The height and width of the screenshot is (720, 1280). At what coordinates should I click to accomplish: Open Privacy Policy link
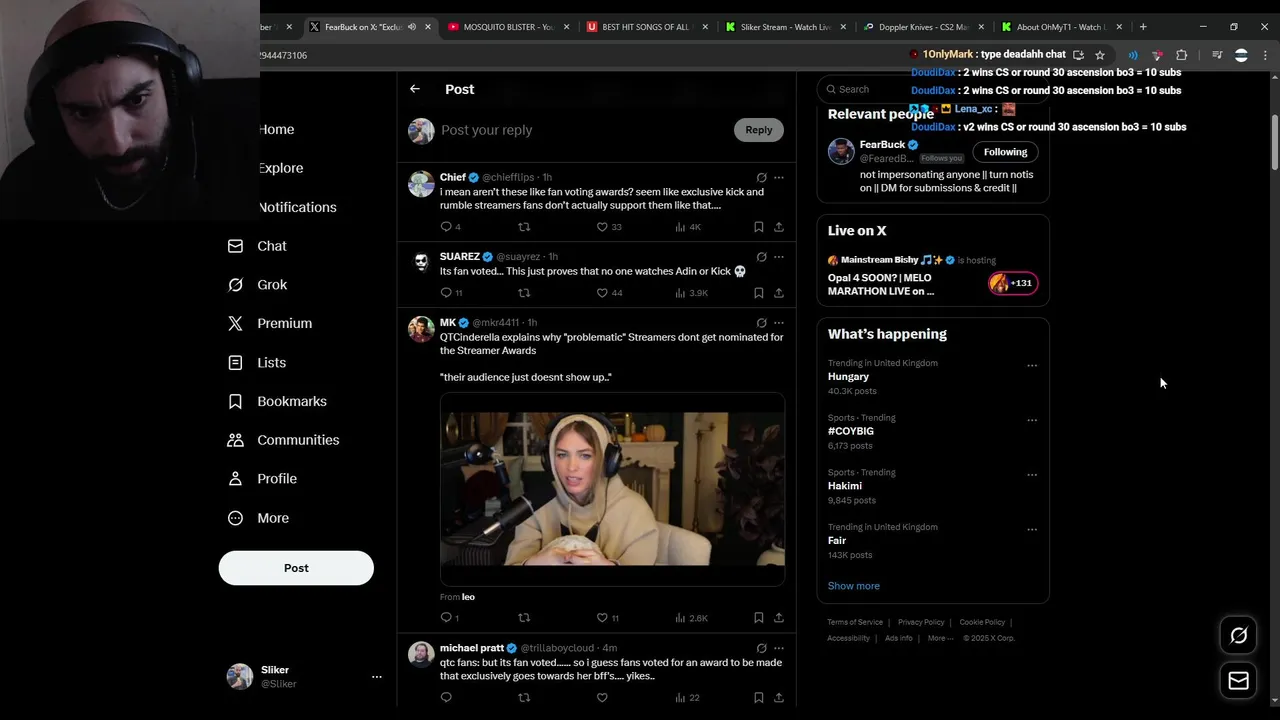pos(921,622)
